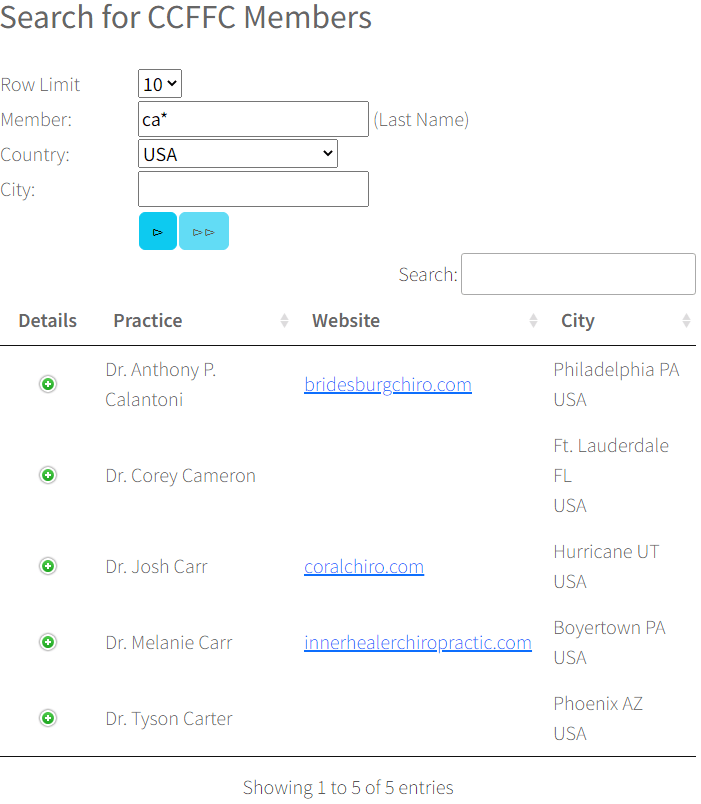Expand Dr. Josh Carr details row
This screenshot has height=804, width=701.
[48, 566]
